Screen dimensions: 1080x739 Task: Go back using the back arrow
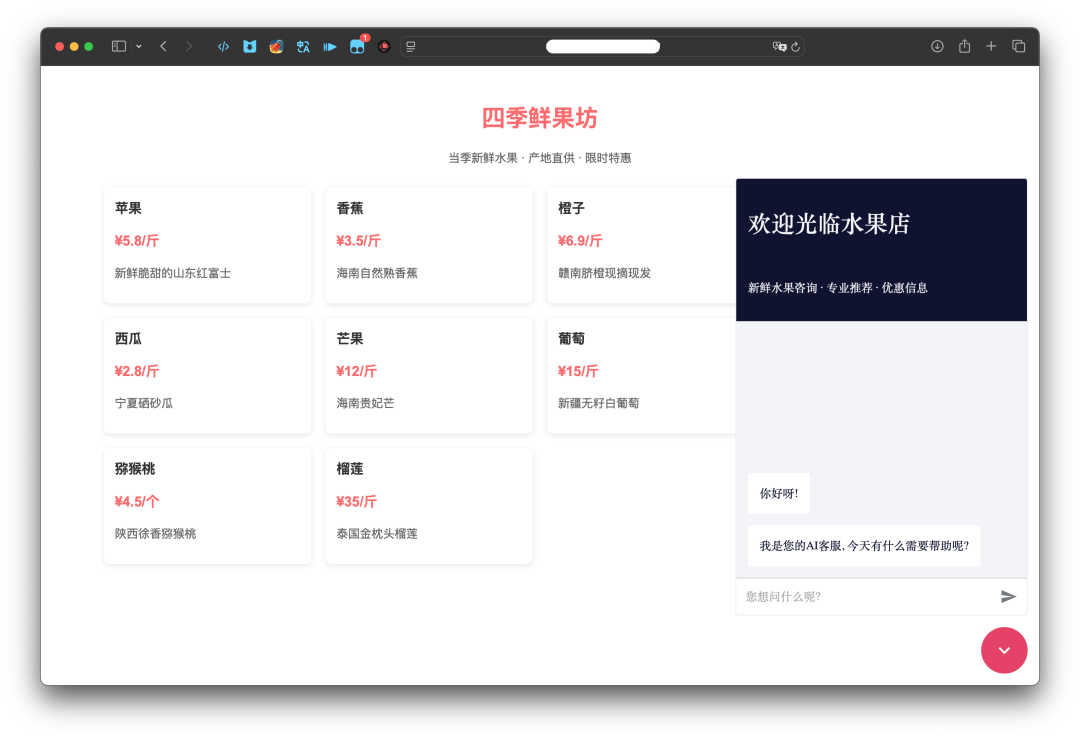click(163, 46)
